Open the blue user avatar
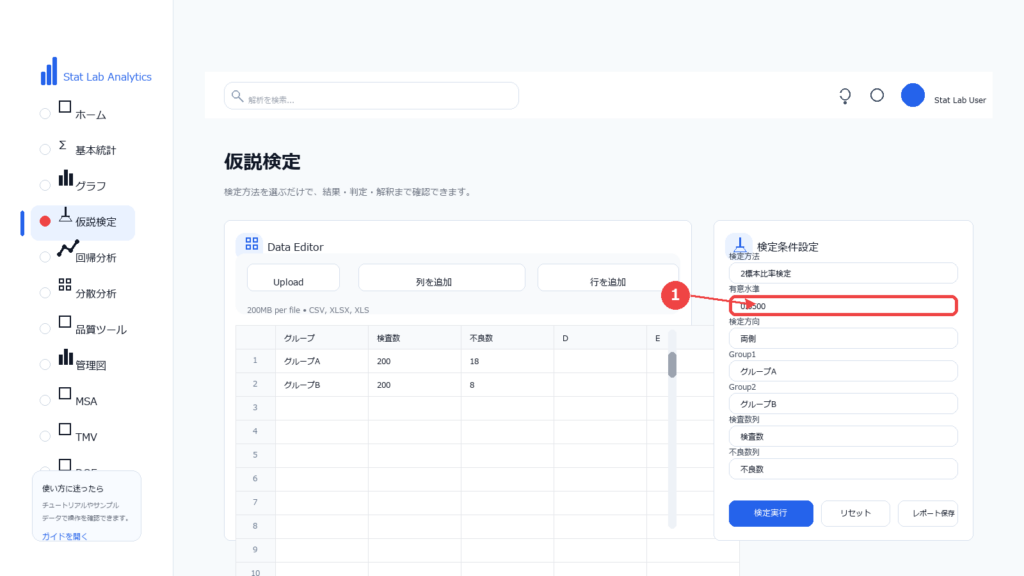 click(912, 95)
